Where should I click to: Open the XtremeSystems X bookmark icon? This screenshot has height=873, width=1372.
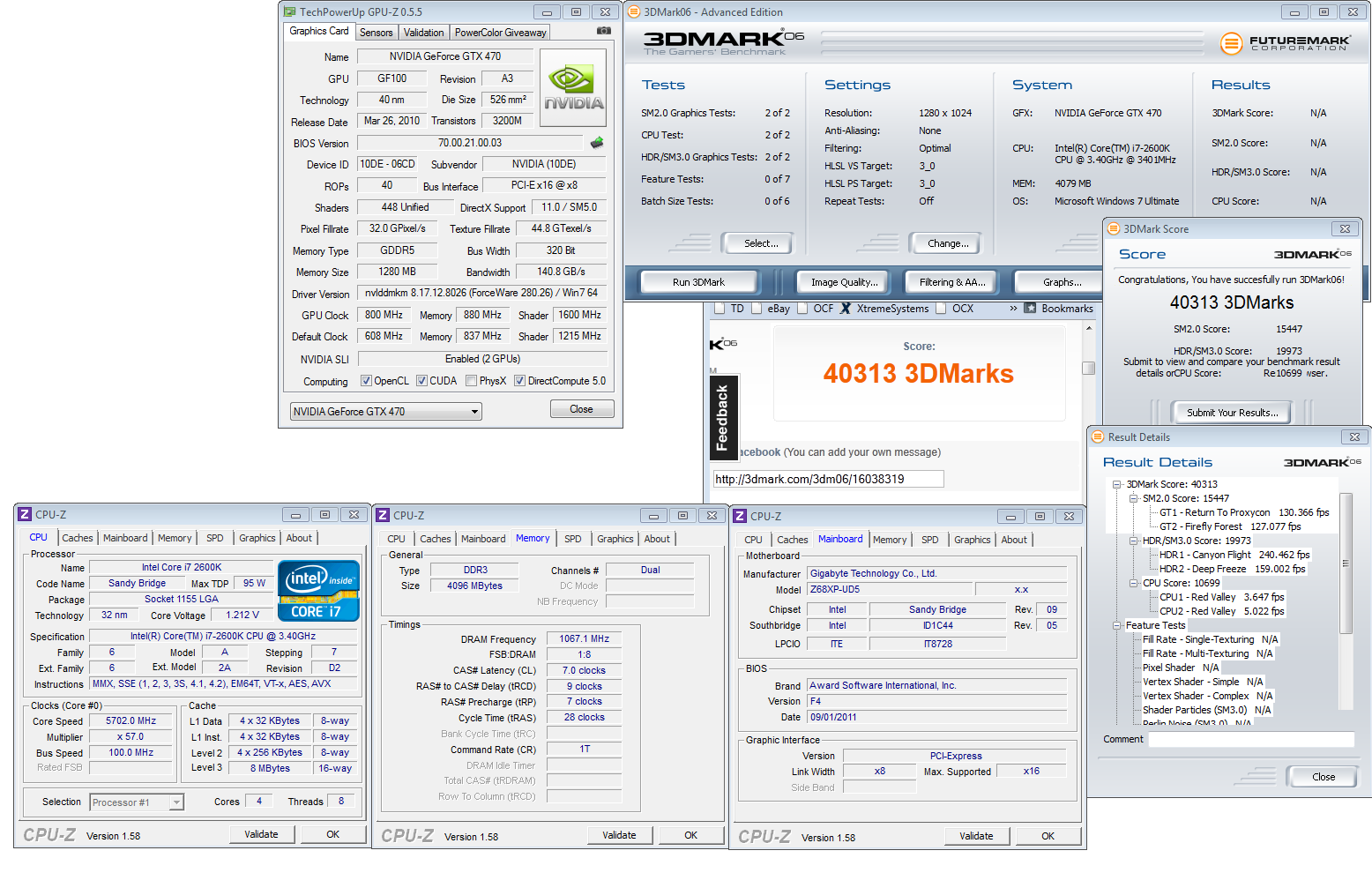click(846, 309)
